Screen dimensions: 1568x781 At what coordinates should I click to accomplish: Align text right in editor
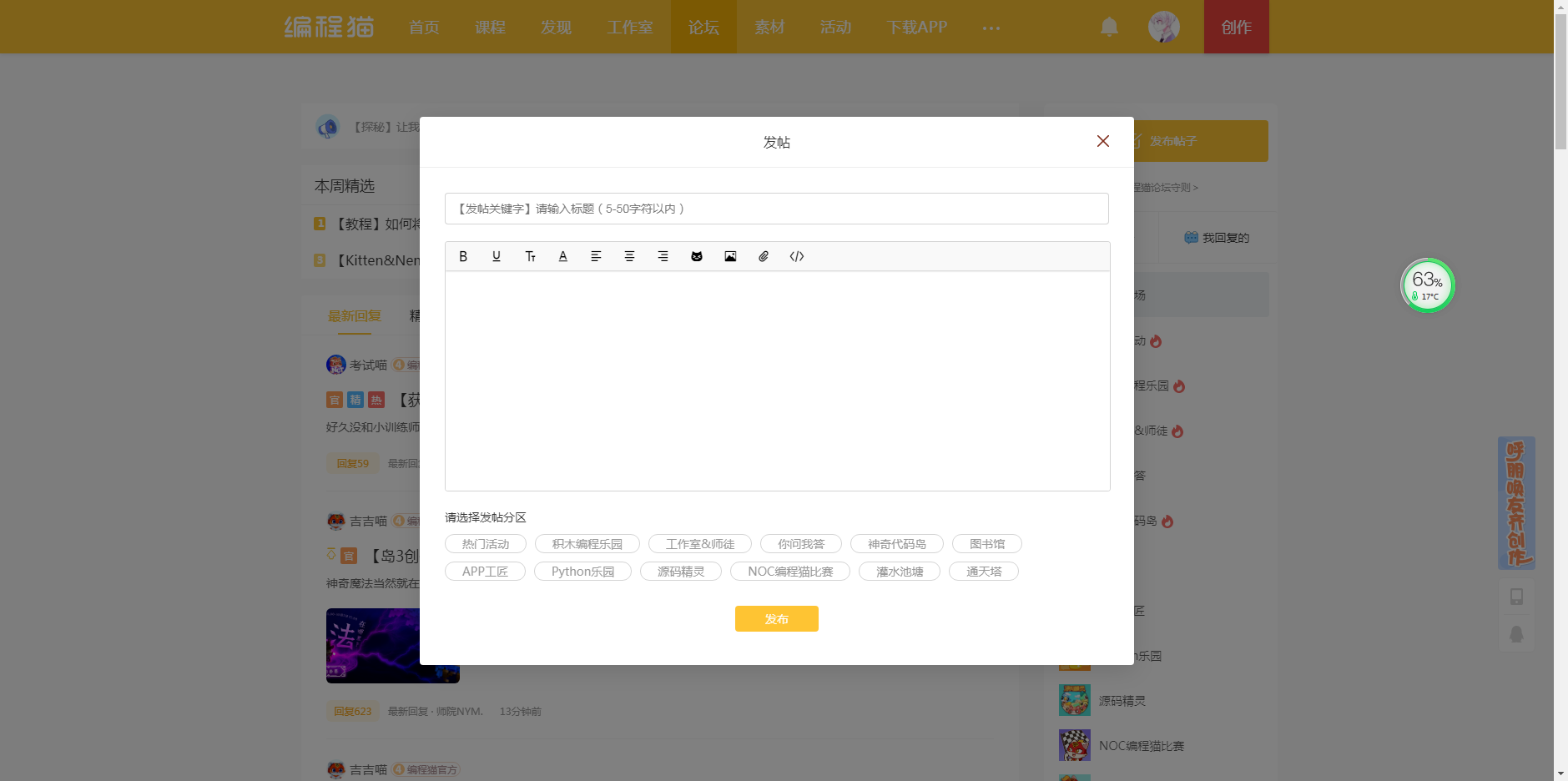(x=663, y=256)
